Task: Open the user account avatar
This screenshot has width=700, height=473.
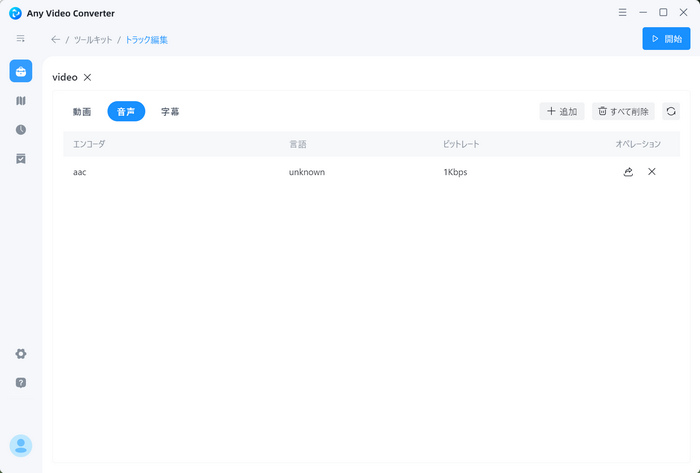Action: pyautogui.click(x=21, y=445)
